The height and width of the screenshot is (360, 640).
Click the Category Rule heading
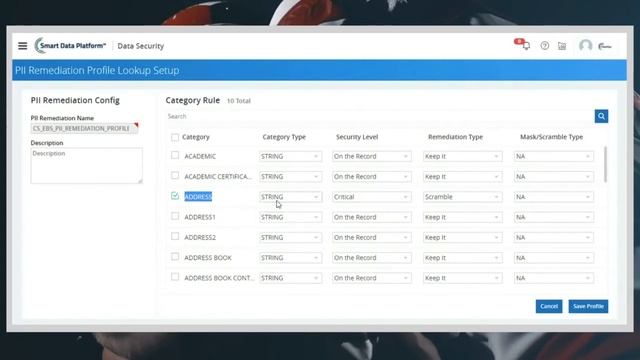tap(193, 100)
